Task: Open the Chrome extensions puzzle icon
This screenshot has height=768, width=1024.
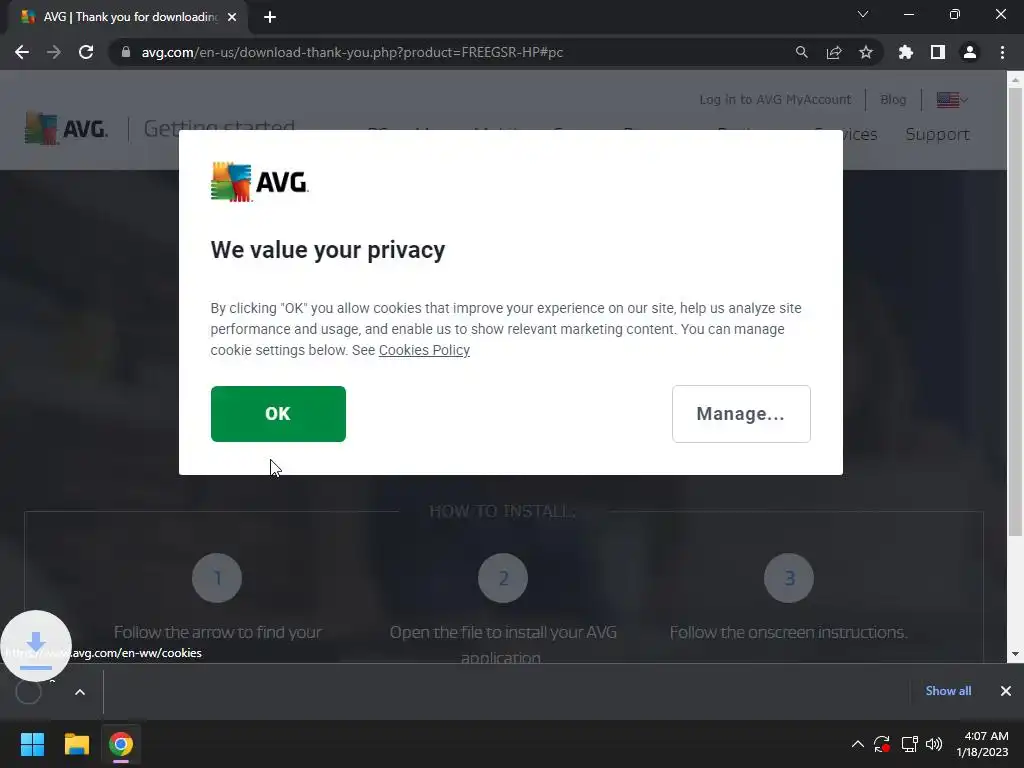Action: click(905, 52)
